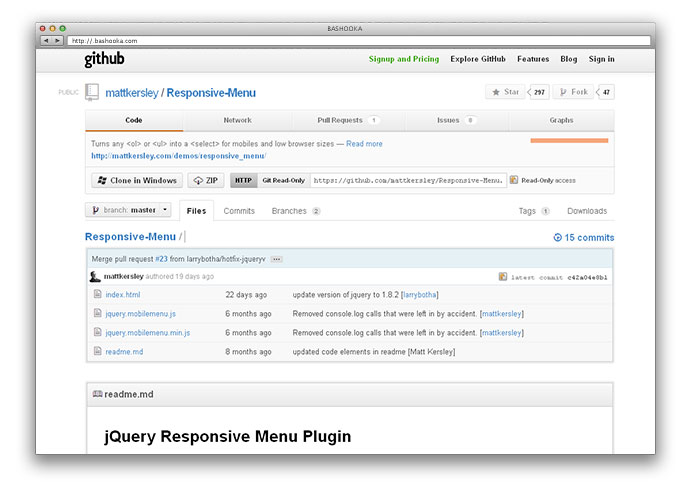
Task: Click Signup and Pricing link
Action: coord(404,59)
